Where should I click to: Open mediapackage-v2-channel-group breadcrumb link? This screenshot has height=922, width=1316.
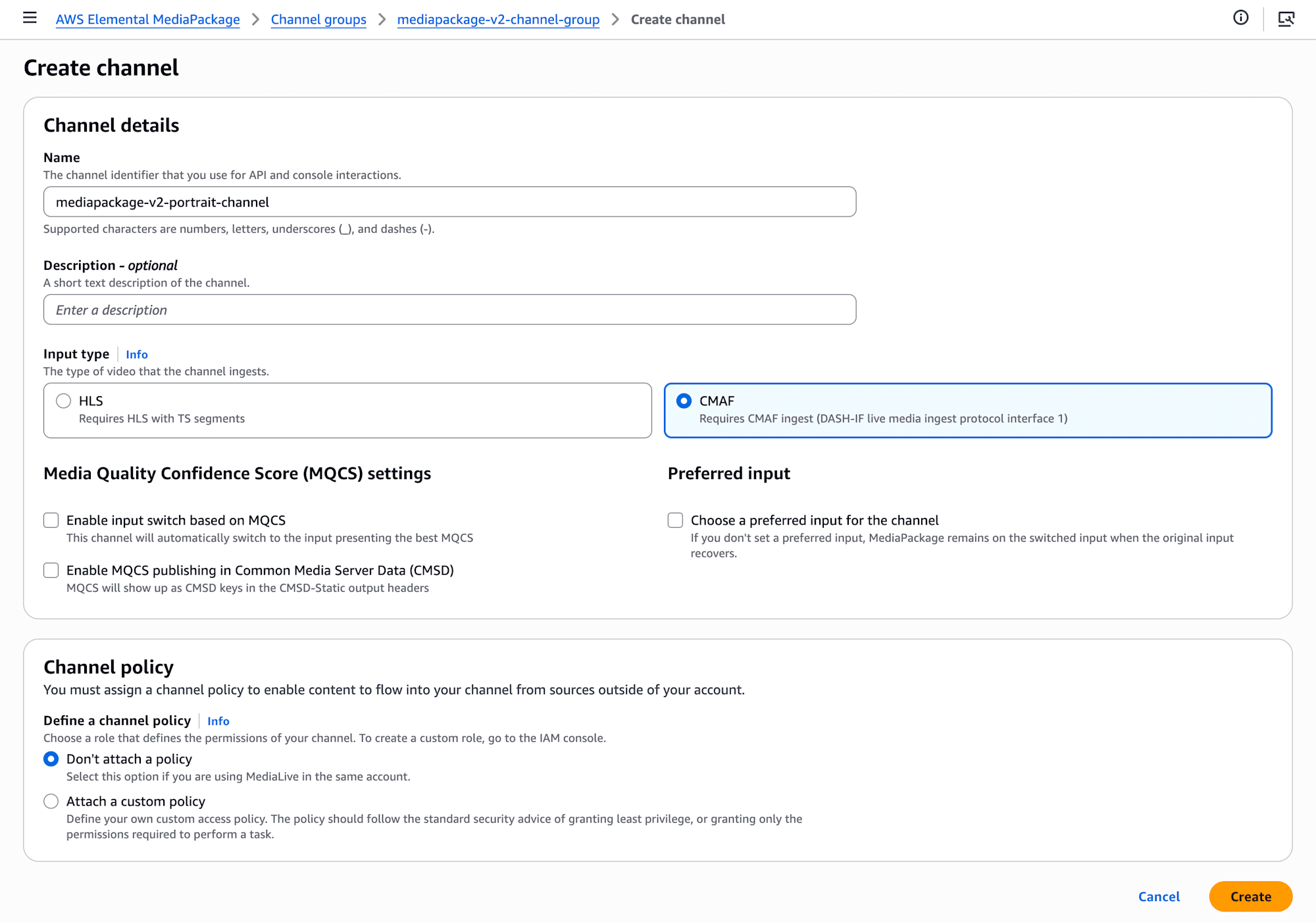tap(498, 19)
